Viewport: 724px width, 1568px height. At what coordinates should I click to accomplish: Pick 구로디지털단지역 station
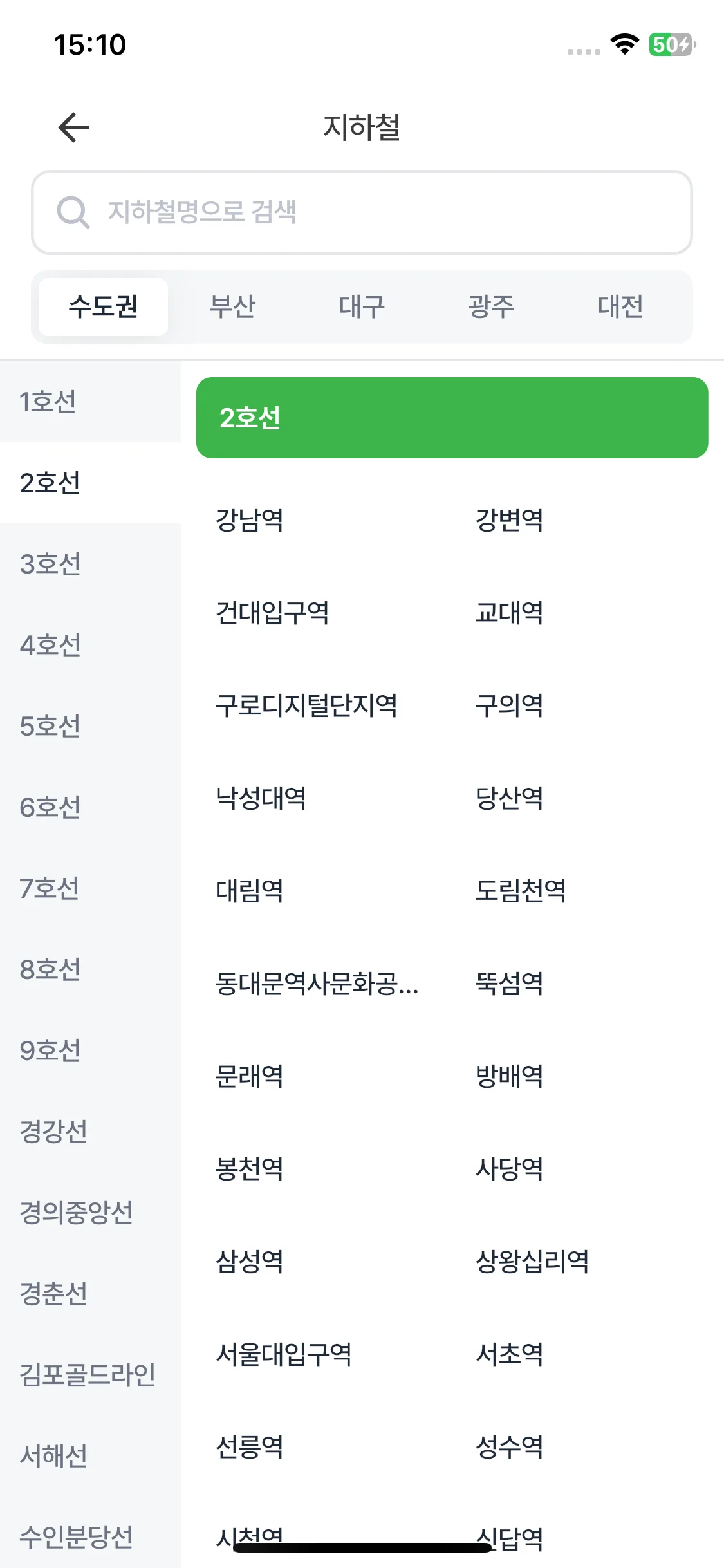click(306, 705)
